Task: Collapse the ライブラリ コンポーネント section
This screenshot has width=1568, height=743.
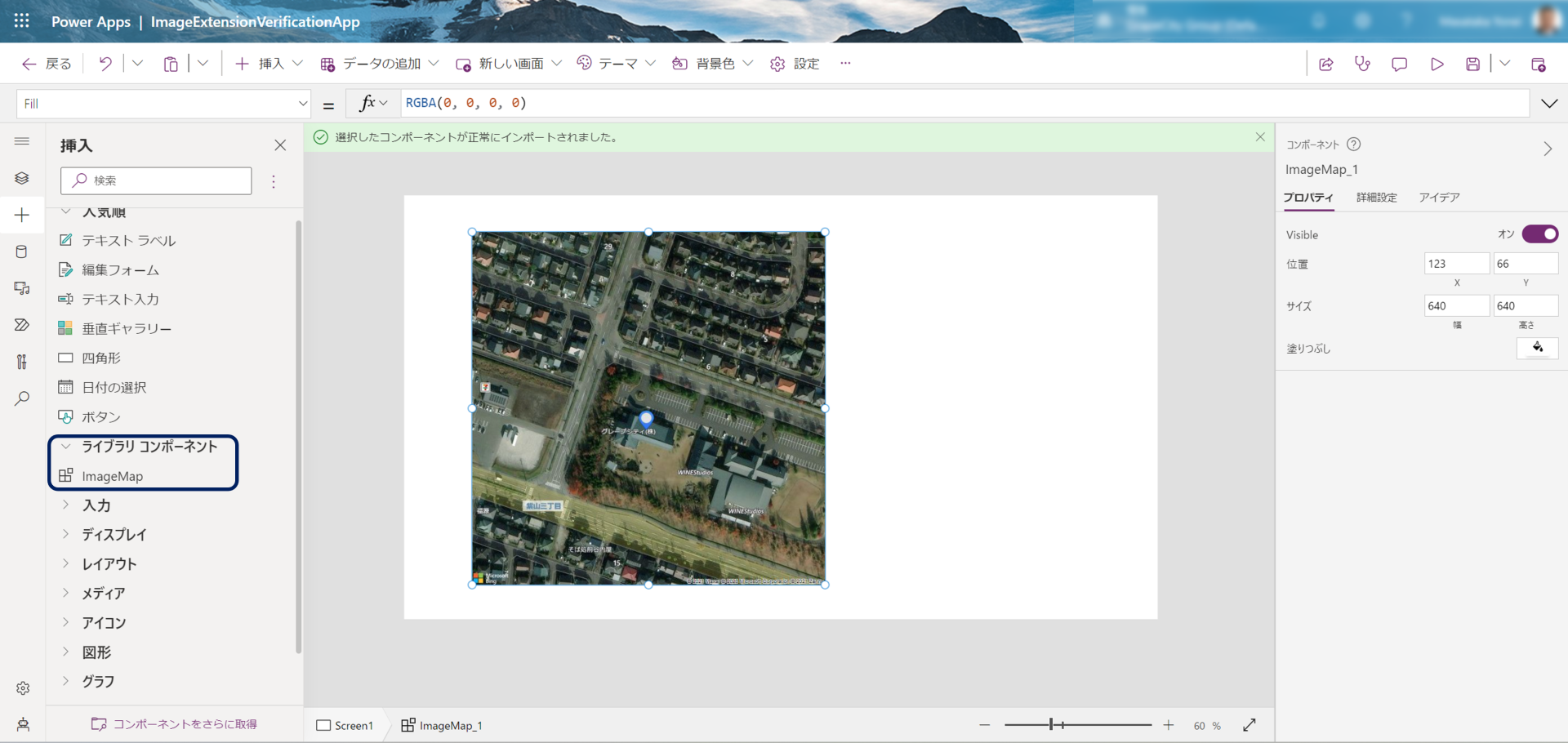Action: pyautogui.click(x=66, y=447)
